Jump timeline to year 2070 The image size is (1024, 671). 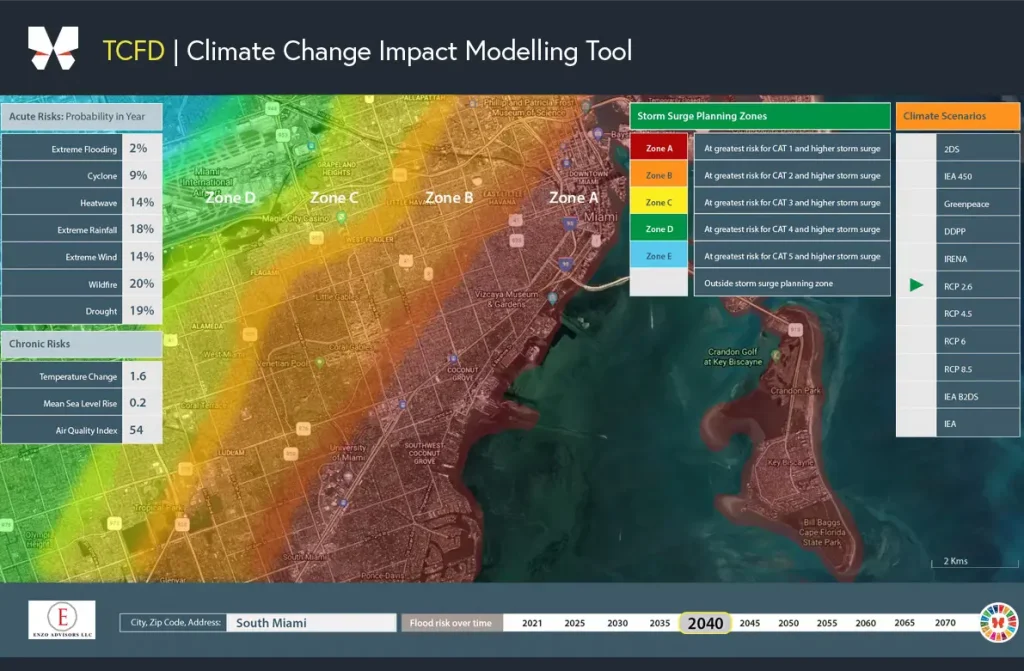(945, 623)
